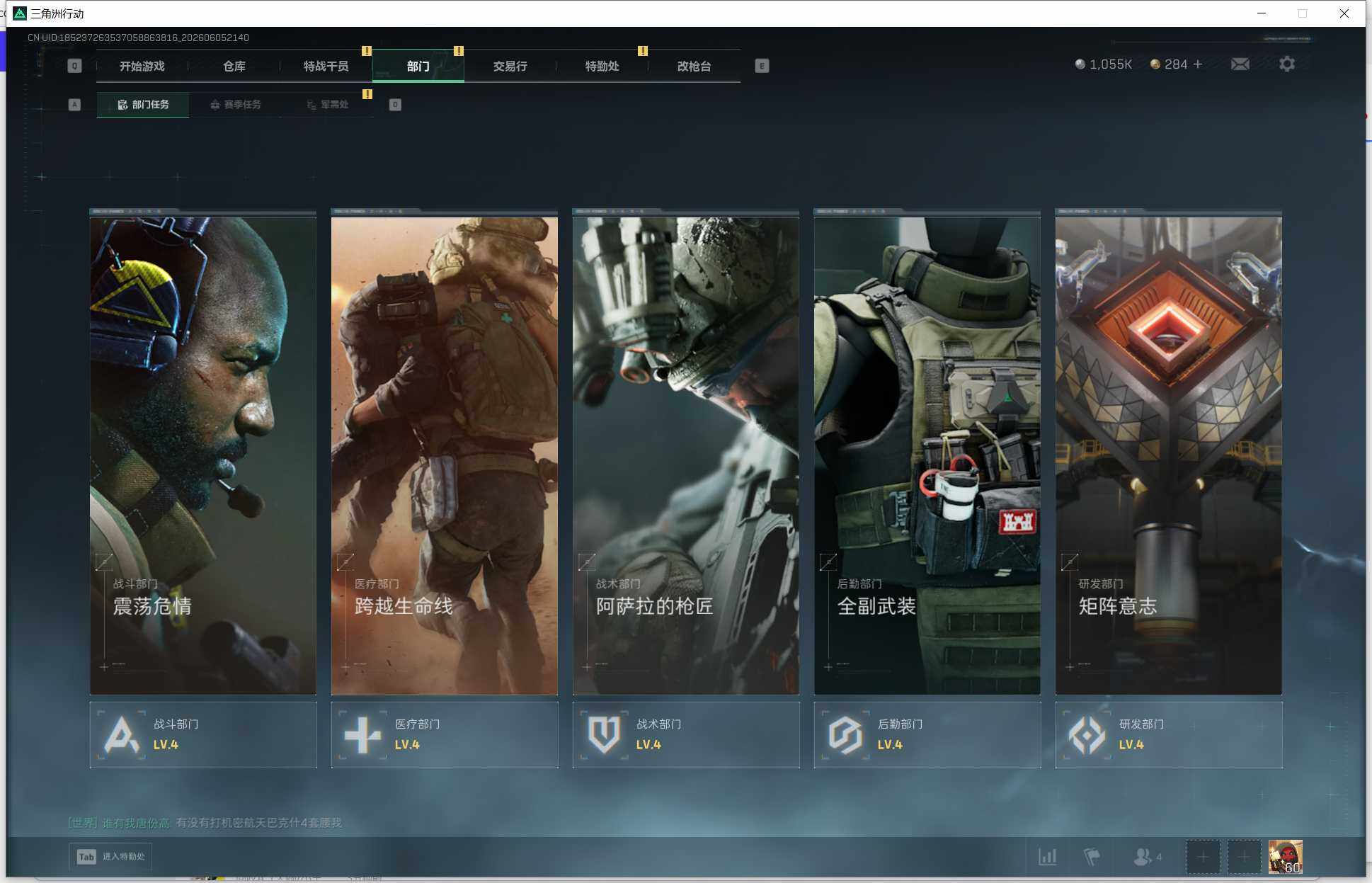The width and height of the screenshot is (1372, 883).
Task: Open the 特战干员 tab
Action: point(326,66)
